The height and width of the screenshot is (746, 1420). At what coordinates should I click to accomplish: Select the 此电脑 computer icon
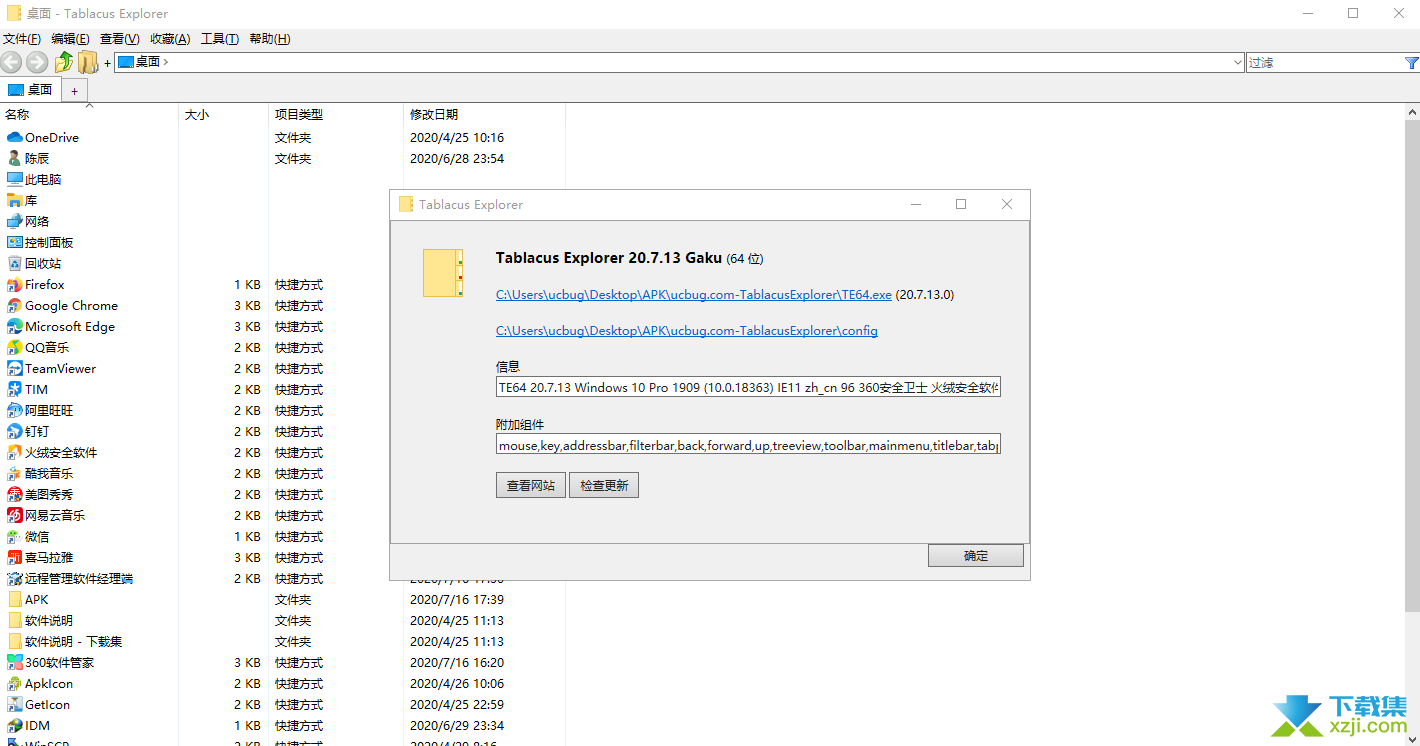14,179
